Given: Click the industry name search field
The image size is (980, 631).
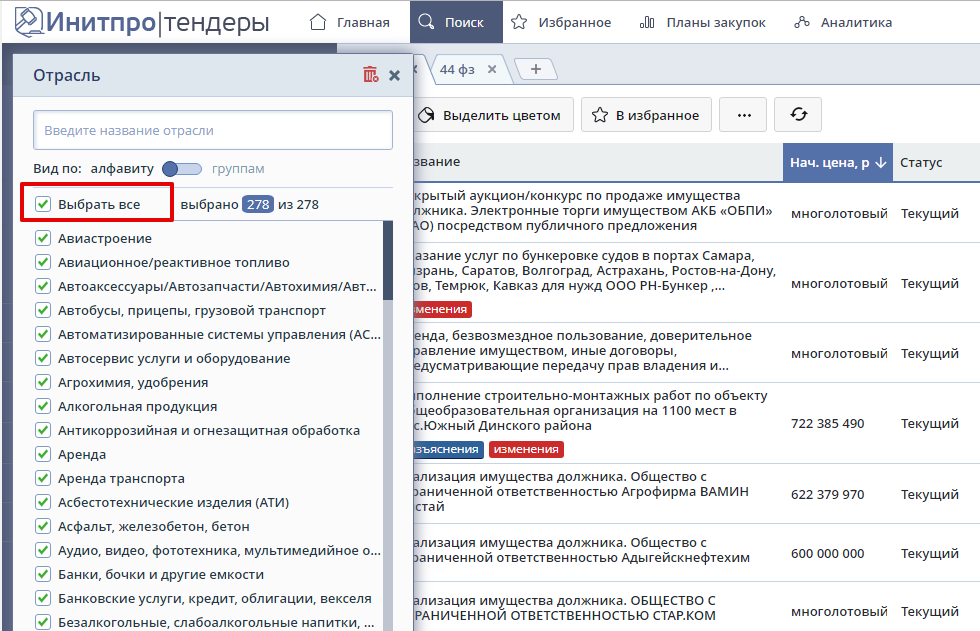Looking at the screenshot, I should pyautogui.click(x=212, y=130).
